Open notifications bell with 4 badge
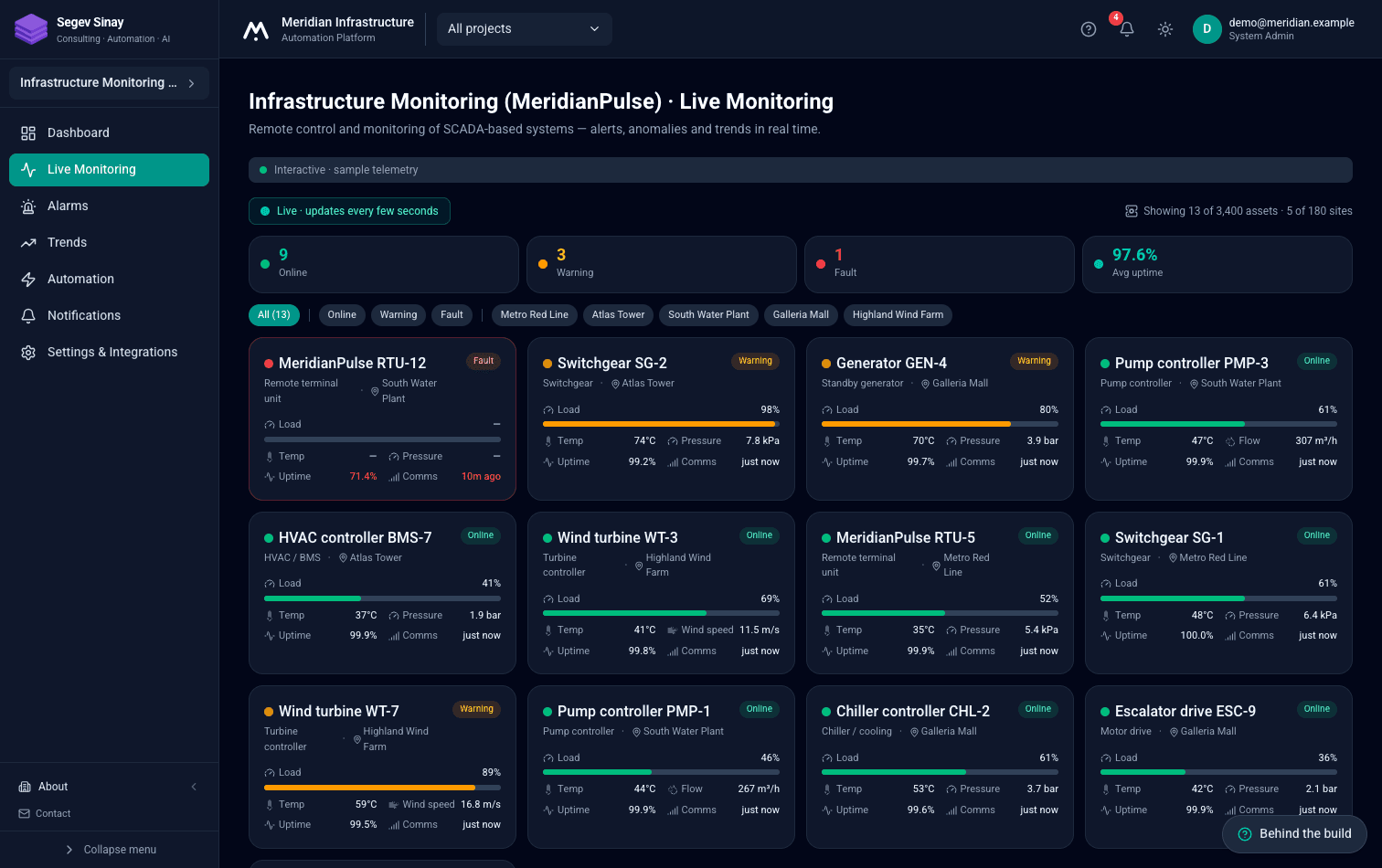 coord(1126,28)
